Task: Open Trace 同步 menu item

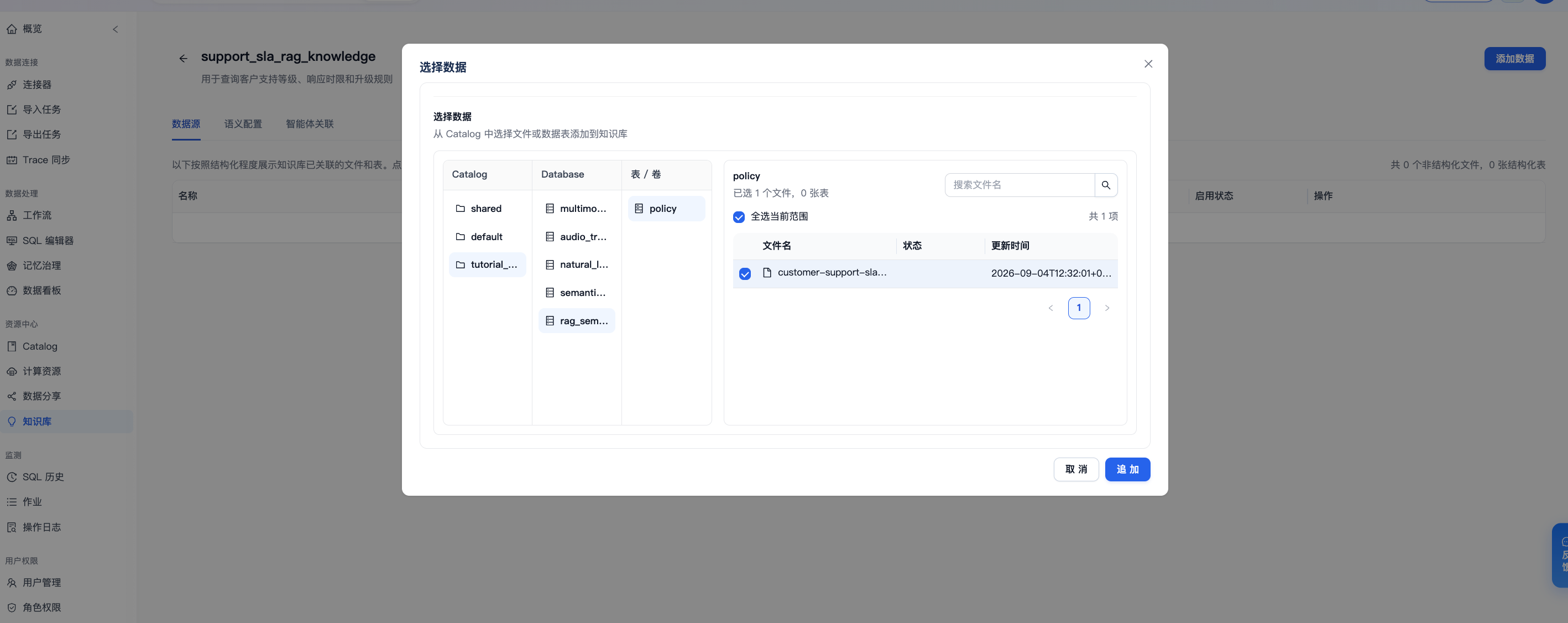Action: (x=66, y=159)
